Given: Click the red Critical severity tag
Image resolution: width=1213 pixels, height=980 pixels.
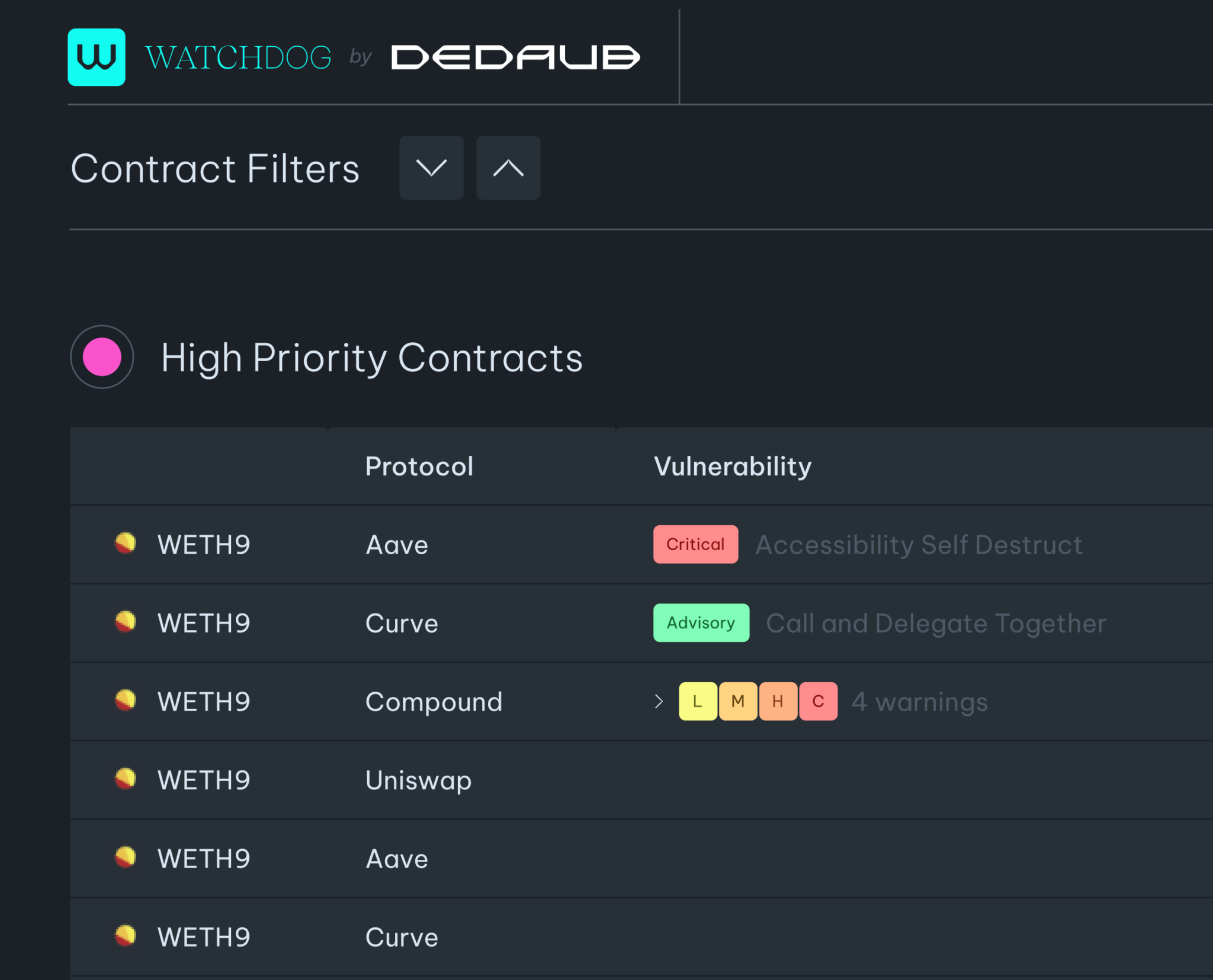Looking at the screenshot, I should click(695, 544).
